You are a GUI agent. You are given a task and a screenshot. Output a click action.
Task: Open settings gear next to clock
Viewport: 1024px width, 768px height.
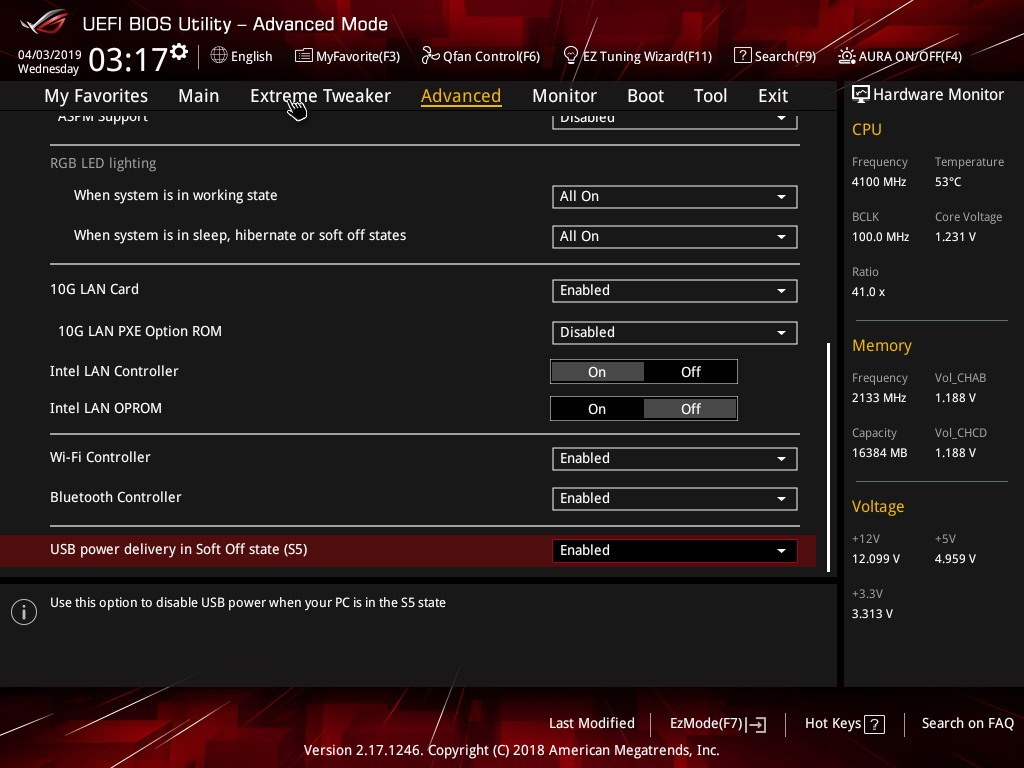pos(179,51)
